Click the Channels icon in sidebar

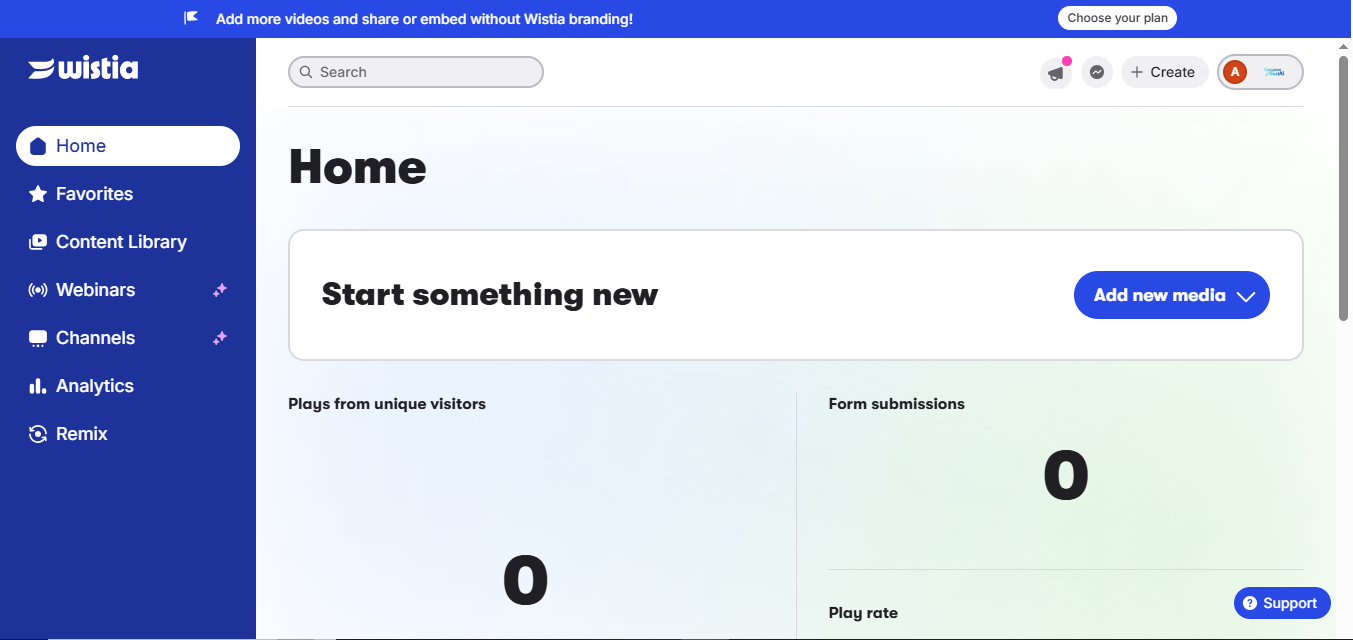[38, 338]
